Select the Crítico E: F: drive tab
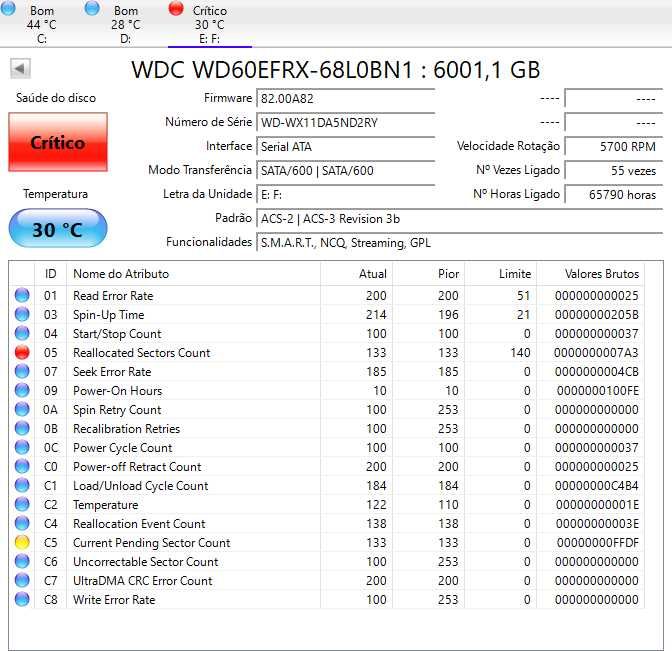The width and height of the screenshot is (672, 651). coord(210,23)
